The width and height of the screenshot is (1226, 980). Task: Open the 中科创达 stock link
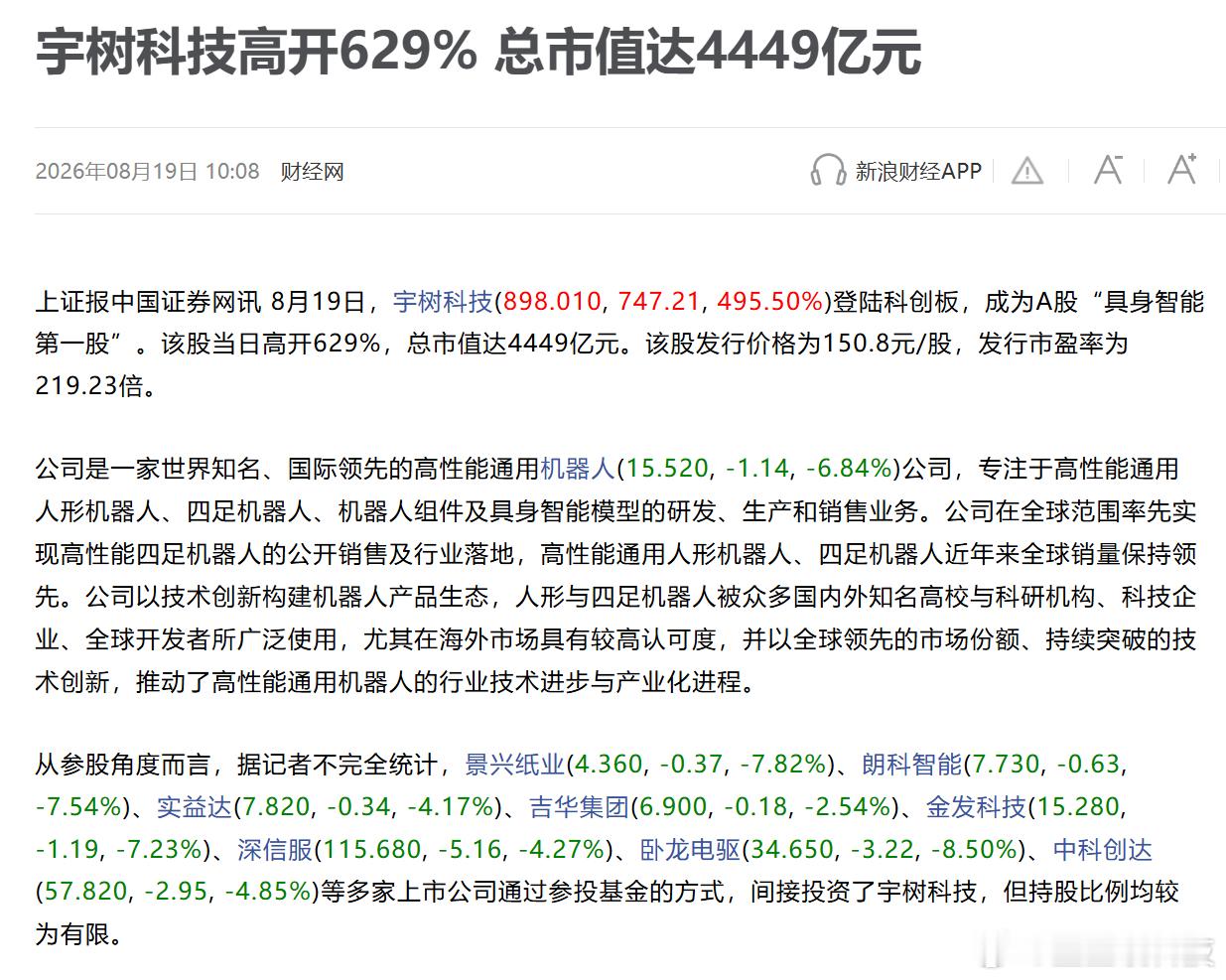click(x=1102, y=849)
